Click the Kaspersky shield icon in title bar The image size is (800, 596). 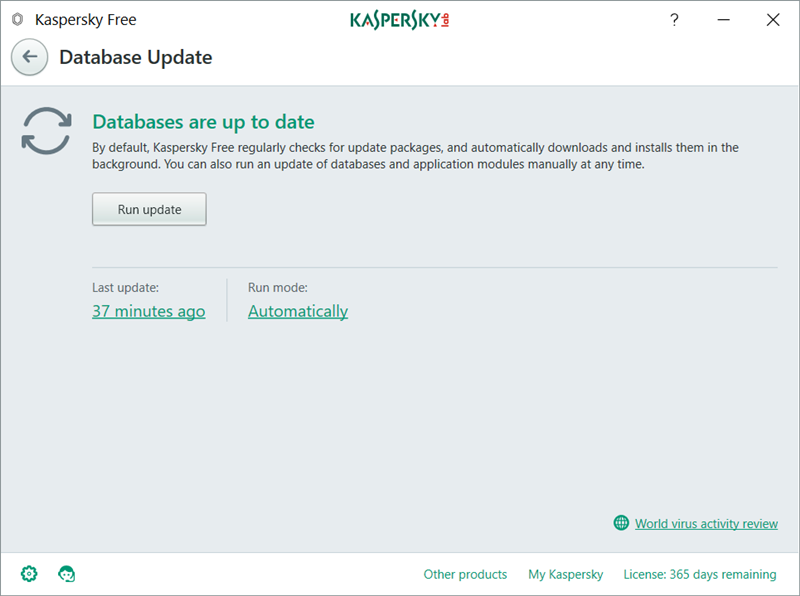point(17,19)
